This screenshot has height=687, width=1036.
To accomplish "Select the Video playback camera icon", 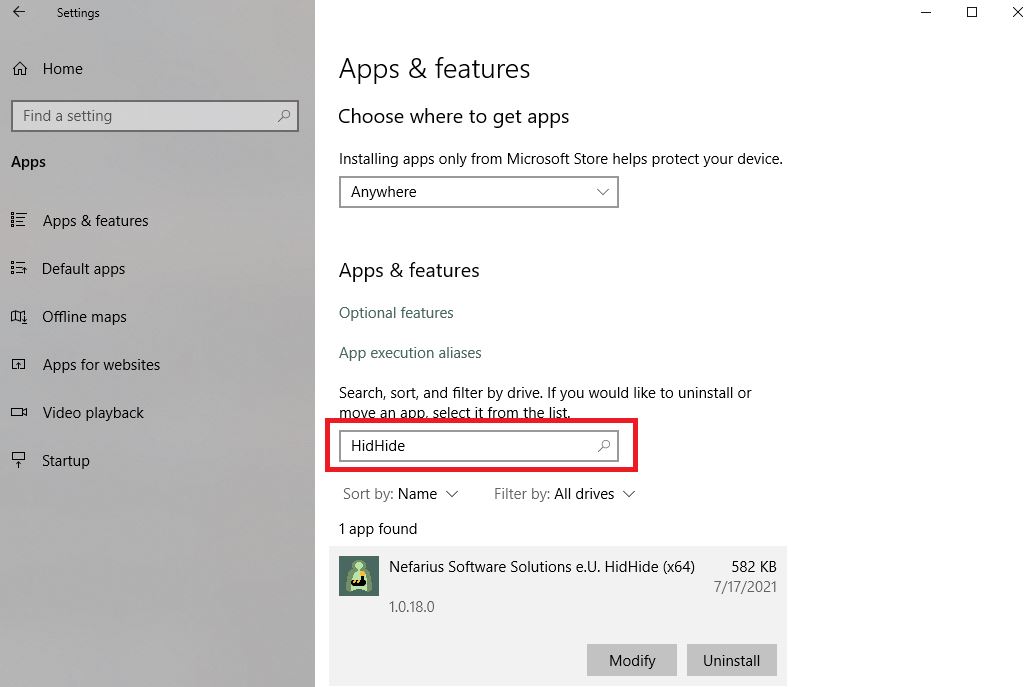I will (21, 412).
